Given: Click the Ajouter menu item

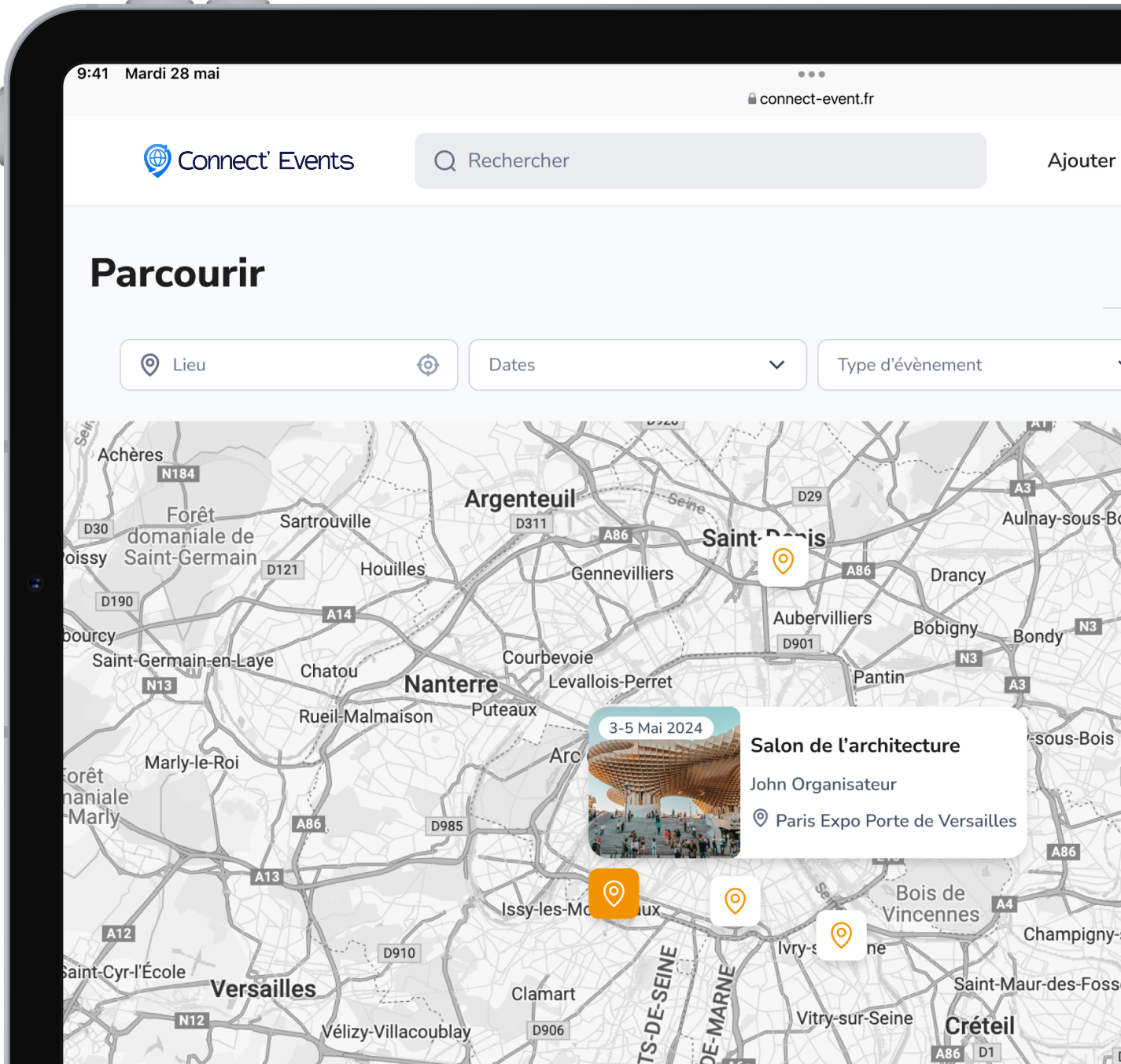Looking at the screenshot, I should click(1081, 161).
